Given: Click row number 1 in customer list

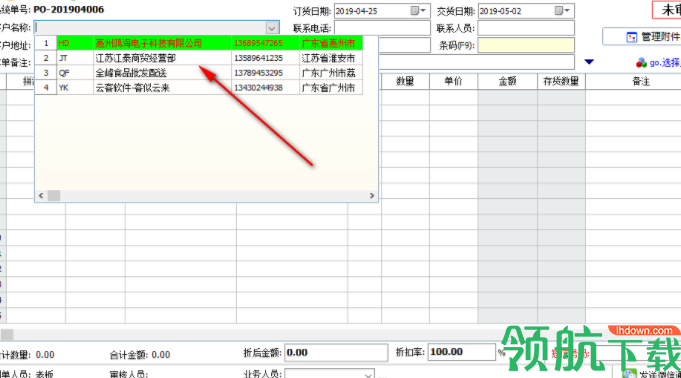Looking at the screenshot, I should pos(46,43).
